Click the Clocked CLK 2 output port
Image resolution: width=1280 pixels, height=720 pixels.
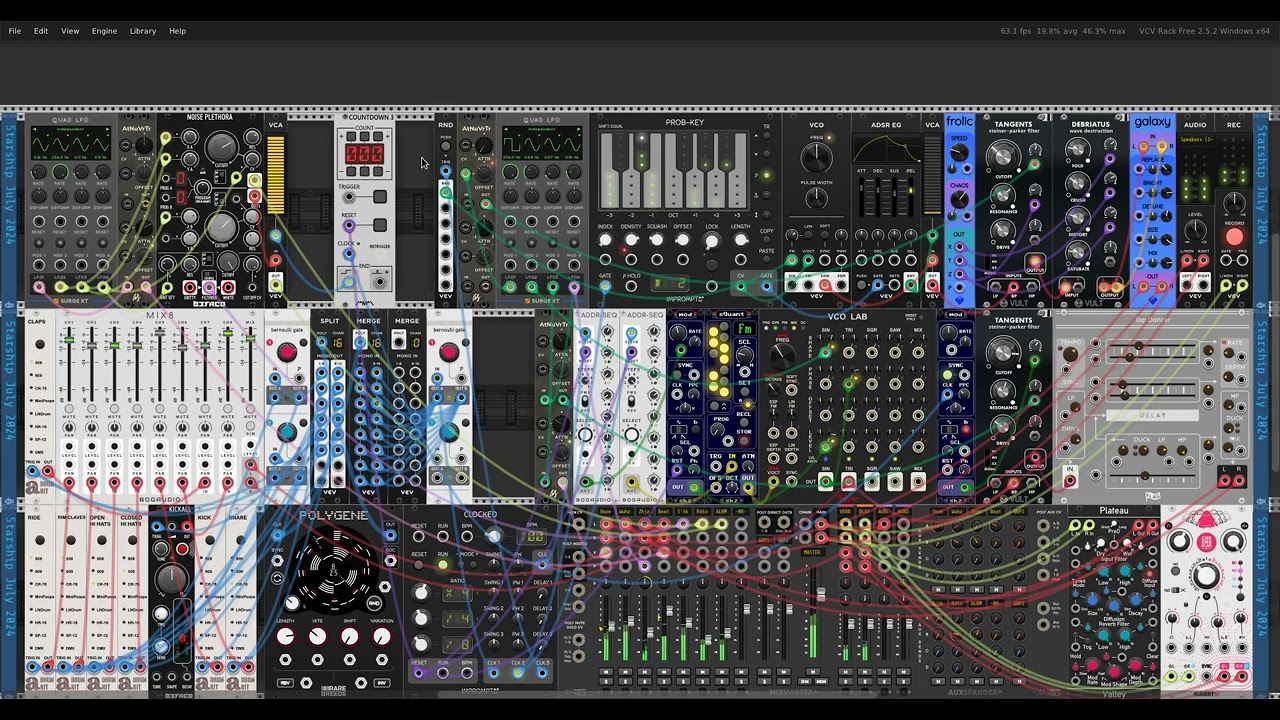tap(518, 673)
